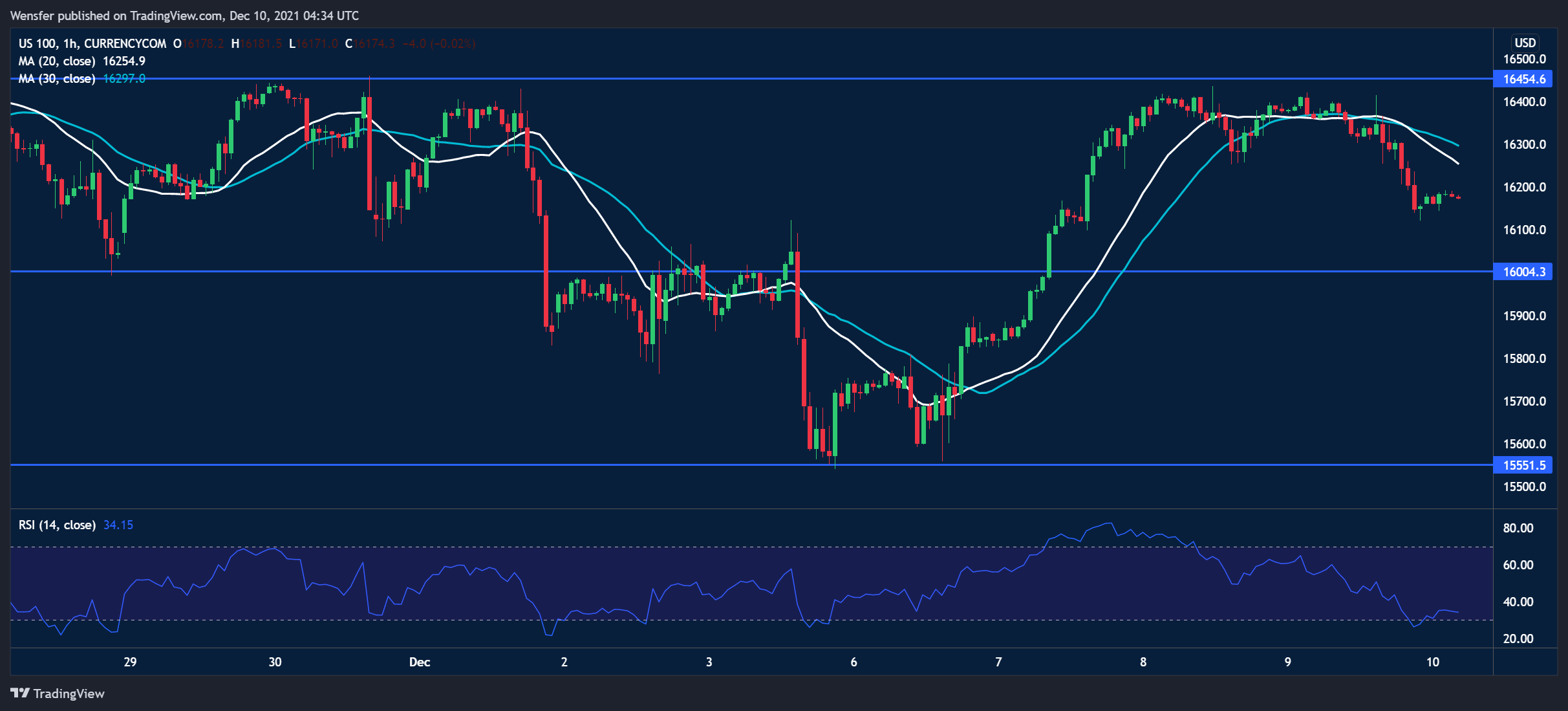The image size is (1568, 711).
Task: Click the date 29 on time axis
Action: 130,662
